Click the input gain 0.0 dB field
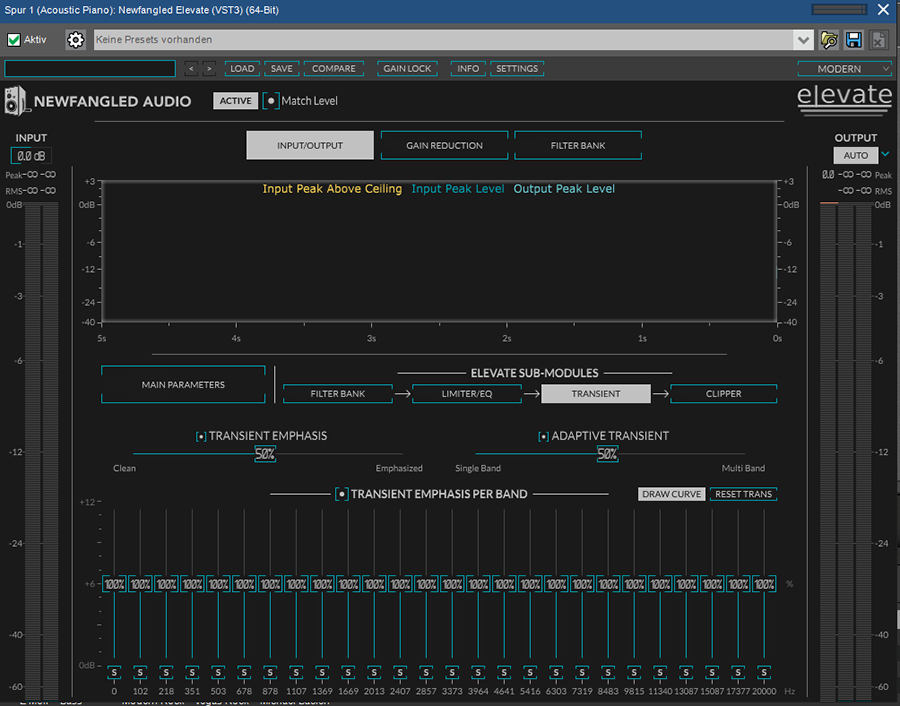This screenshot has height=706, width=900. coord(31,156)
